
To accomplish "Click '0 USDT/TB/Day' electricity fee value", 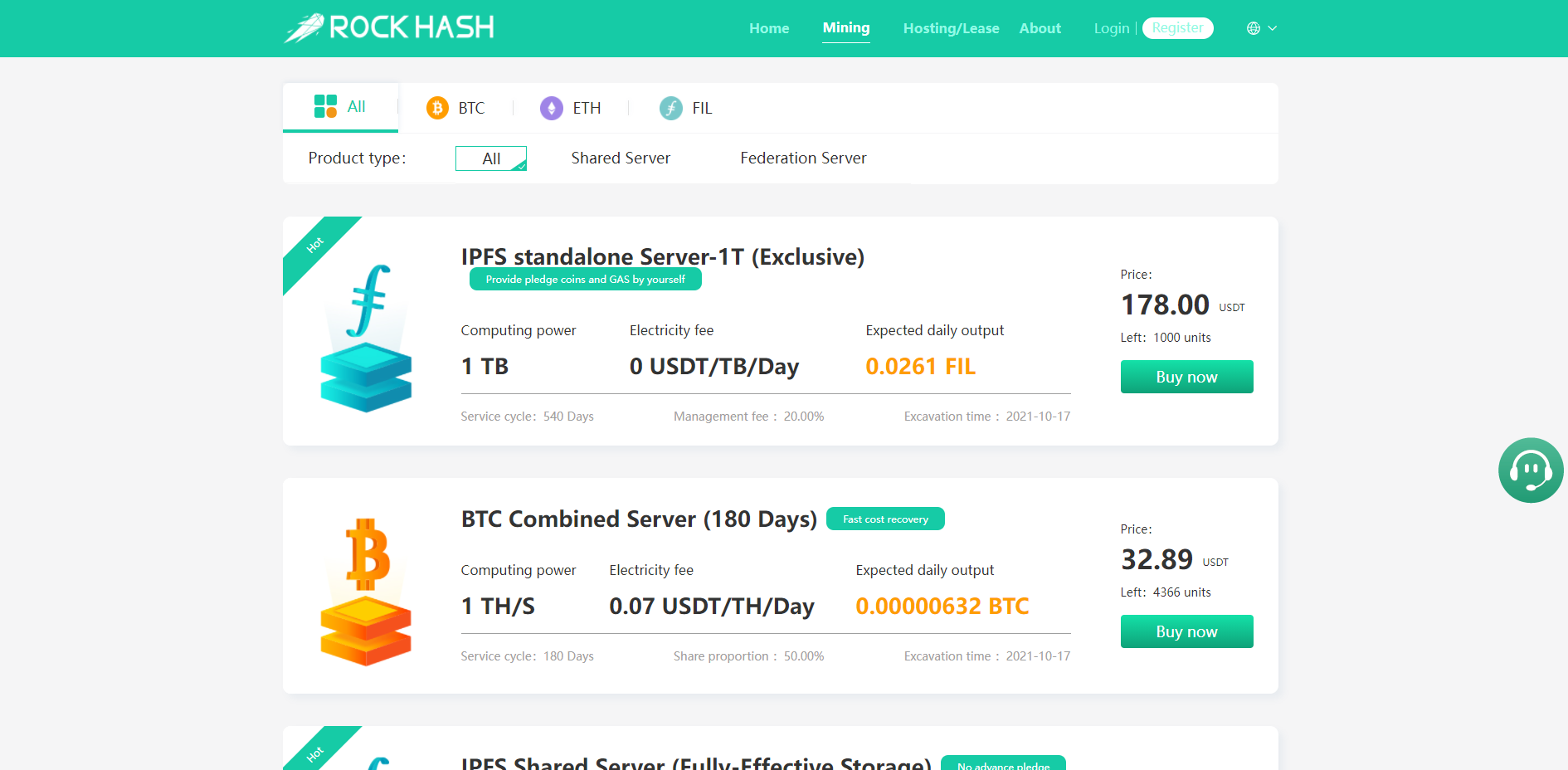I will click(x=714, y=366).
